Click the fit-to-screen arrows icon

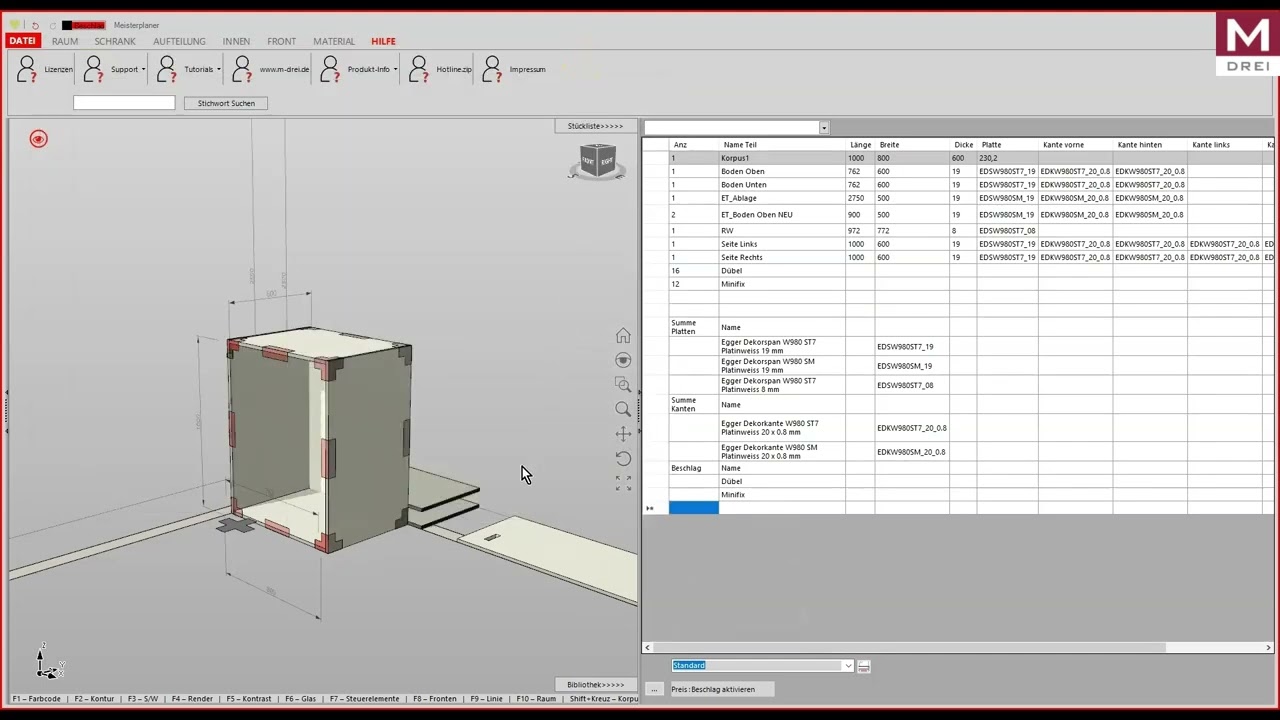pyautogui.click(x=623, y=483)
